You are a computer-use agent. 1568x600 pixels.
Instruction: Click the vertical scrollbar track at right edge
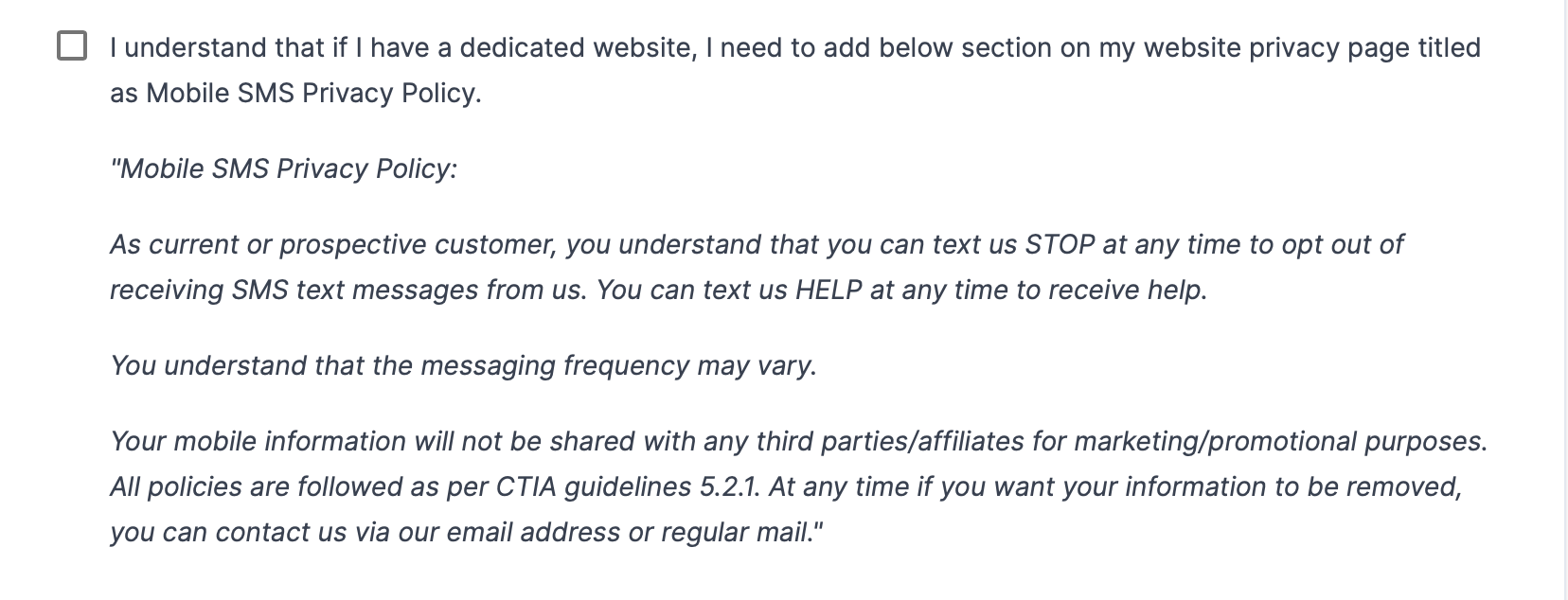pos(1565,300)
